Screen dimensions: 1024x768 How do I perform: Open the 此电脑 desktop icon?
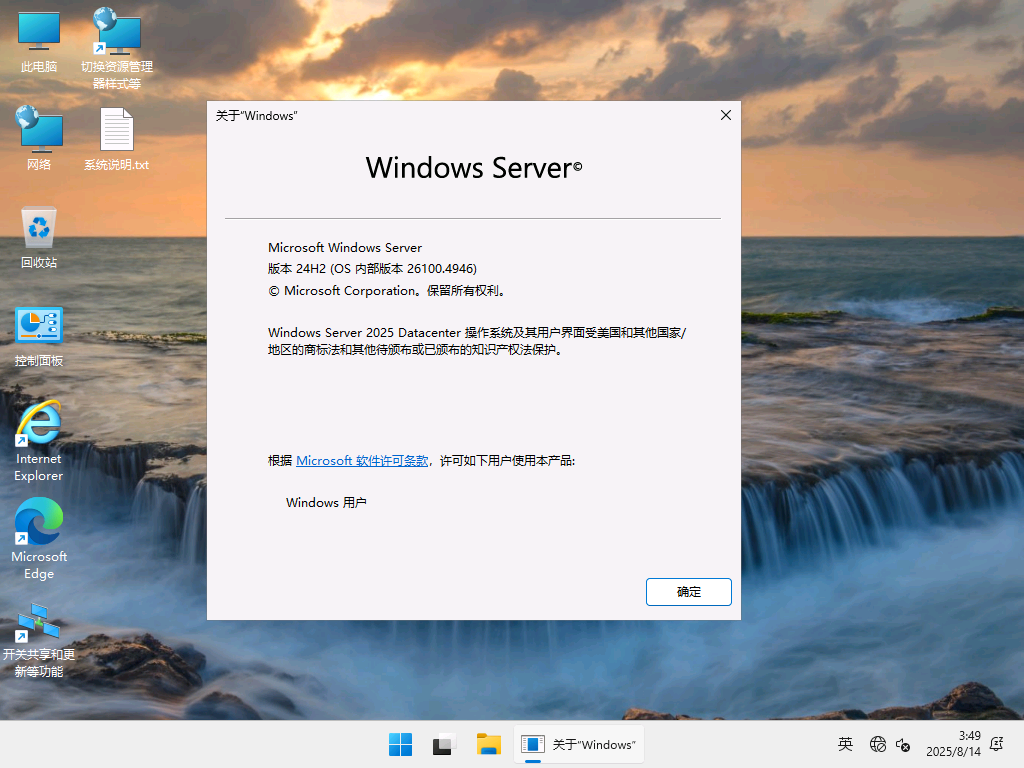39,41
